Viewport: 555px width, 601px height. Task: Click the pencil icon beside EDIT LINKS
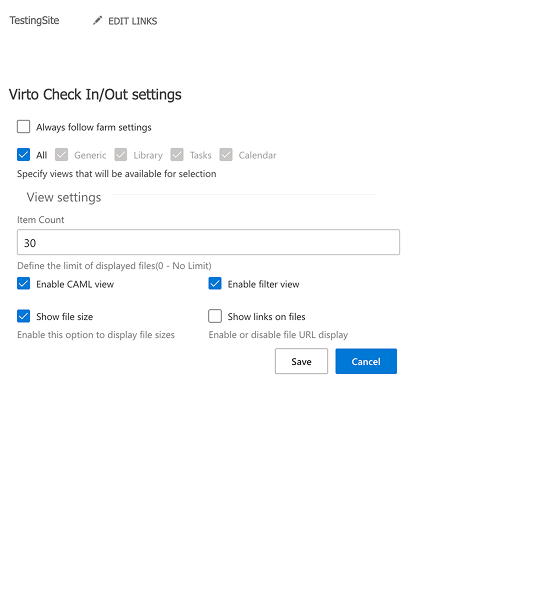point(97,20)
